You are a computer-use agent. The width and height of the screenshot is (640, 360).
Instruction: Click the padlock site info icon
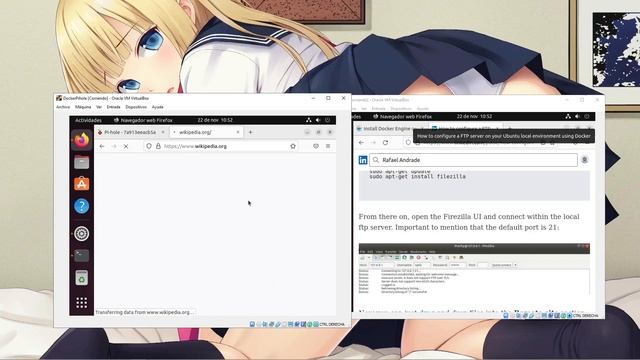[158, 146]
